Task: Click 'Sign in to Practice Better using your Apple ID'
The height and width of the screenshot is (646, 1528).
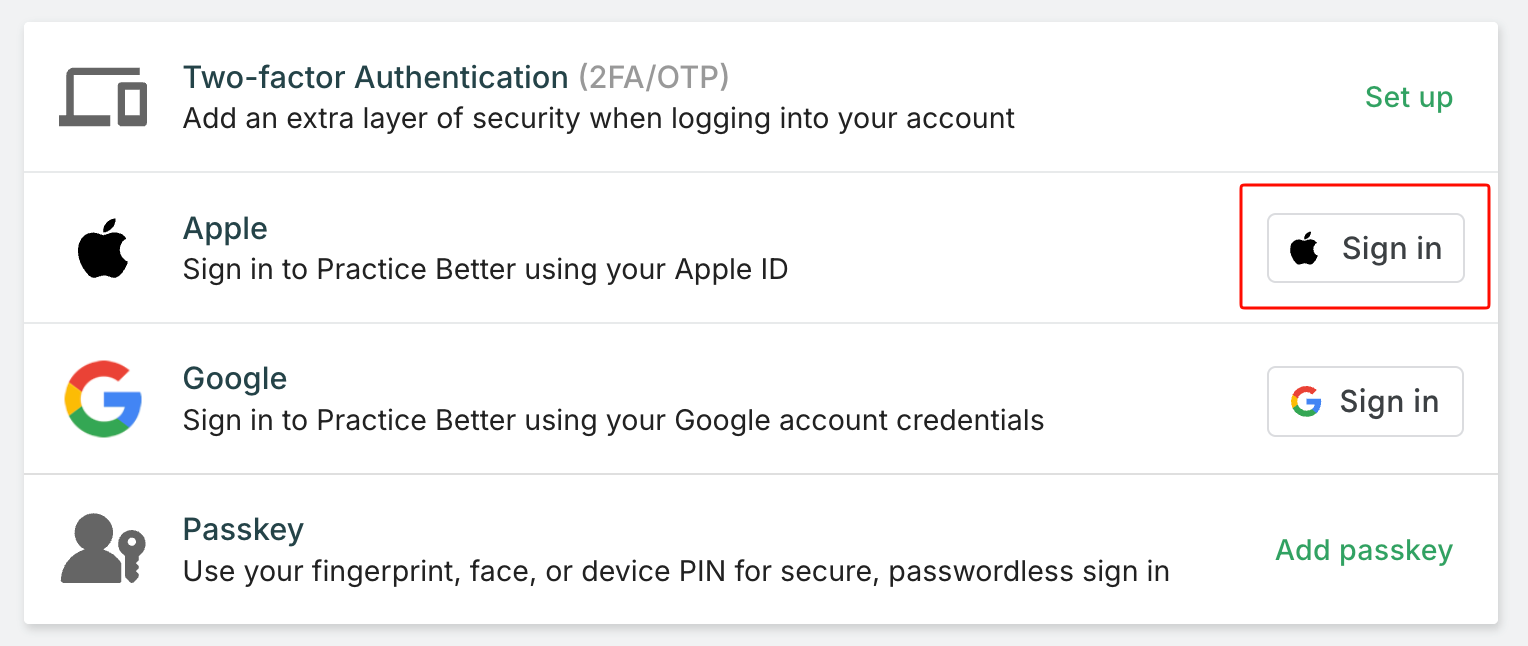Action: pyautogui.click(x=485, y=270)
